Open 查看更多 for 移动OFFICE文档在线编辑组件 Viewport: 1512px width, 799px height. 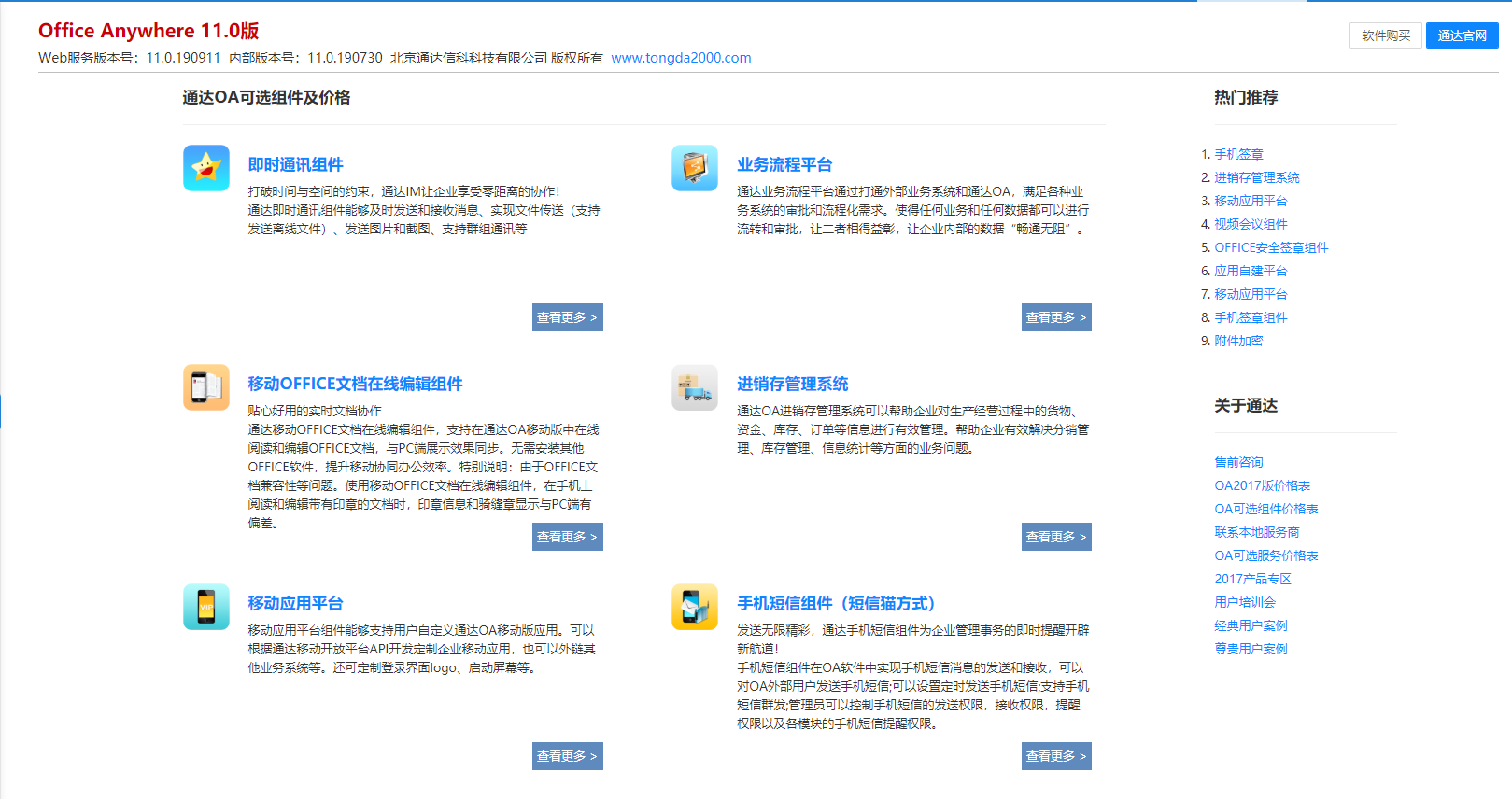pos(568,537)
